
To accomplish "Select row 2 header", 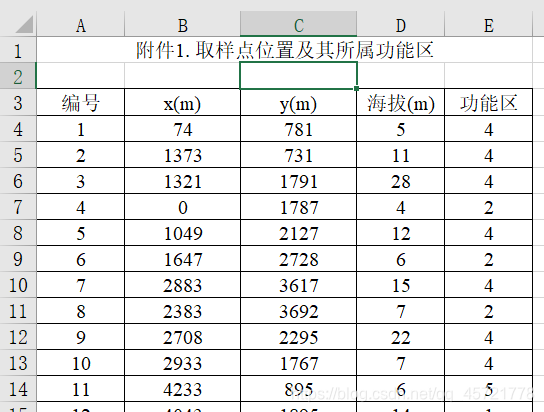I will point(18,76).
